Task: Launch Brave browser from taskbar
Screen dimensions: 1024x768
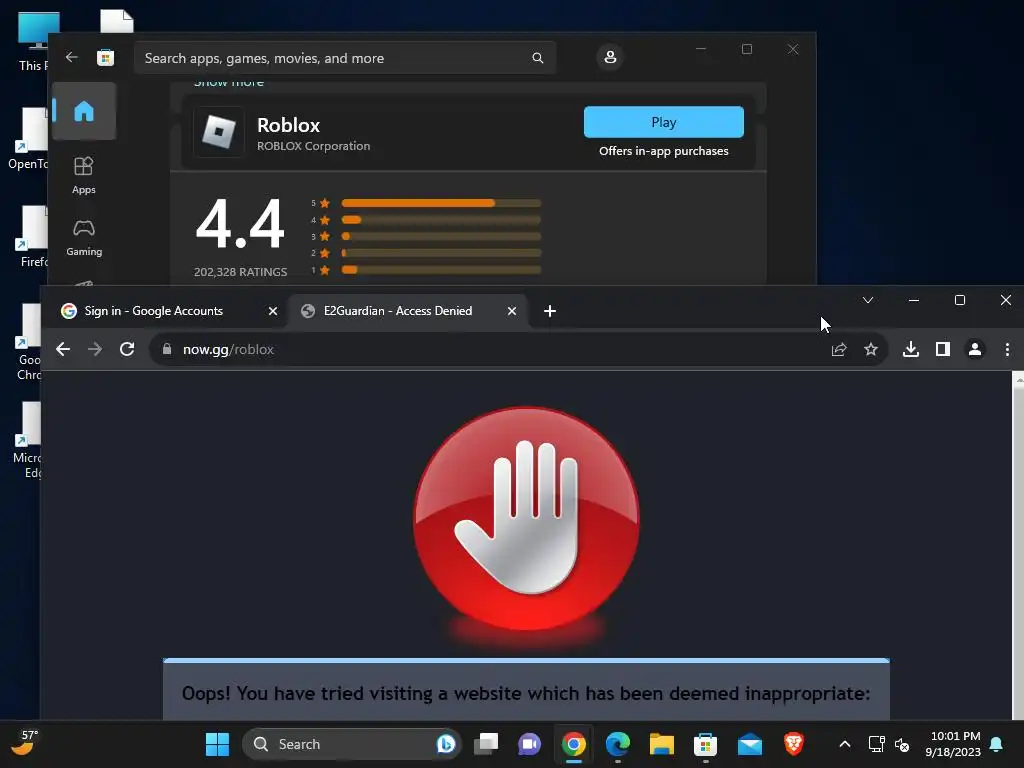Action: 793,744
